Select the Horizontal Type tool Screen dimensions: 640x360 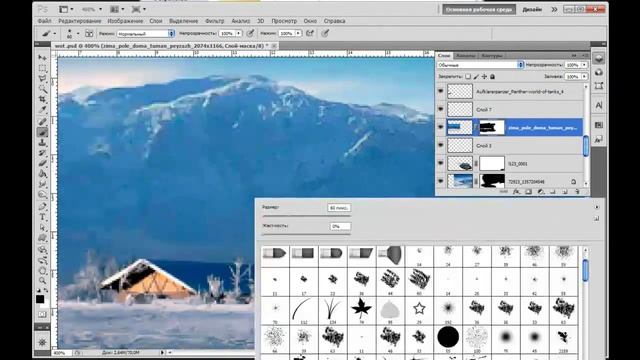click(x=42, y=217)
